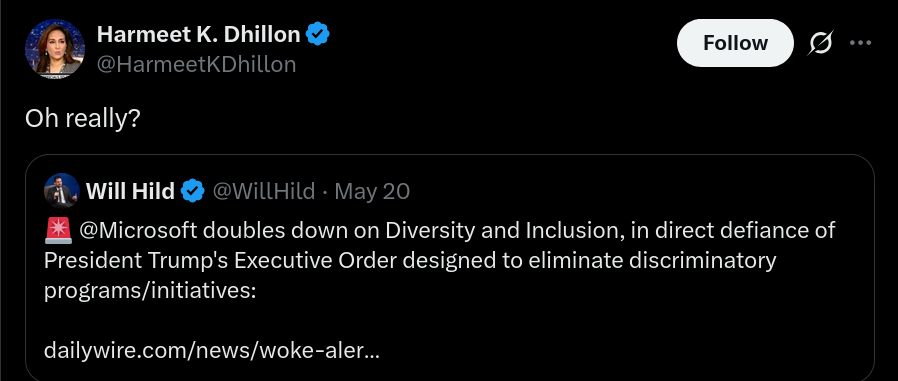Click the "President Trump's Executive Order" line
Viewport: 898px width, 381px height.
click(222, 260)
